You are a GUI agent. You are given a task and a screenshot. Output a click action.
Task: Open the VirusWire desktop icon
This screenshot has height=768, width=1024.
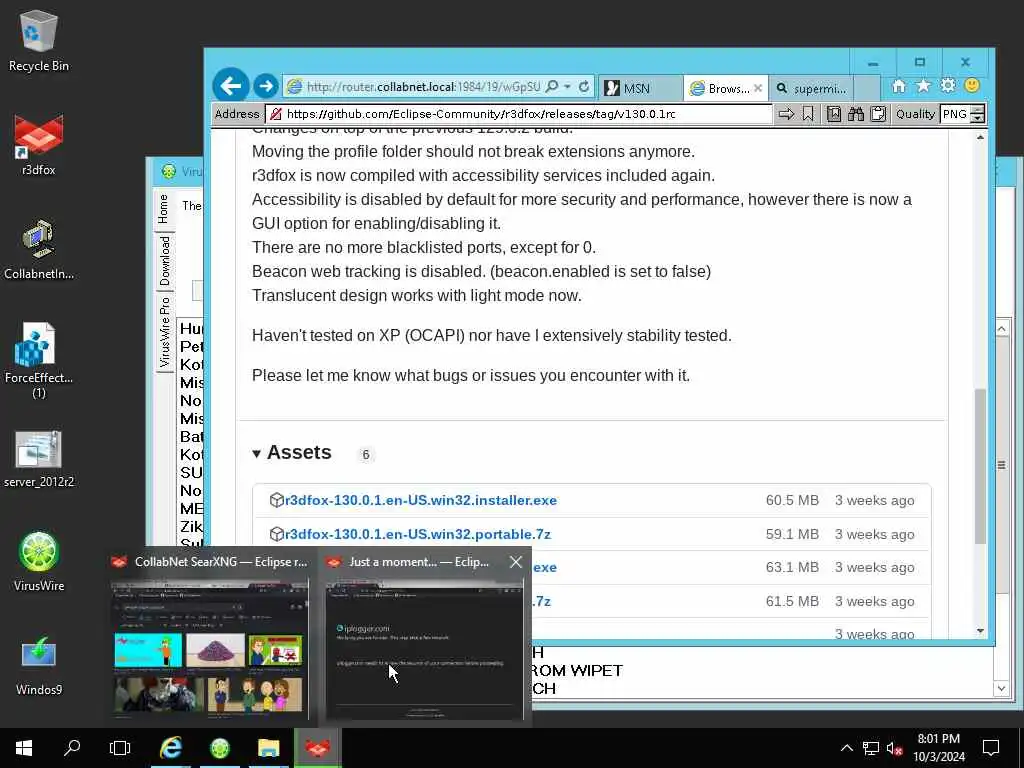click(39, 561)
